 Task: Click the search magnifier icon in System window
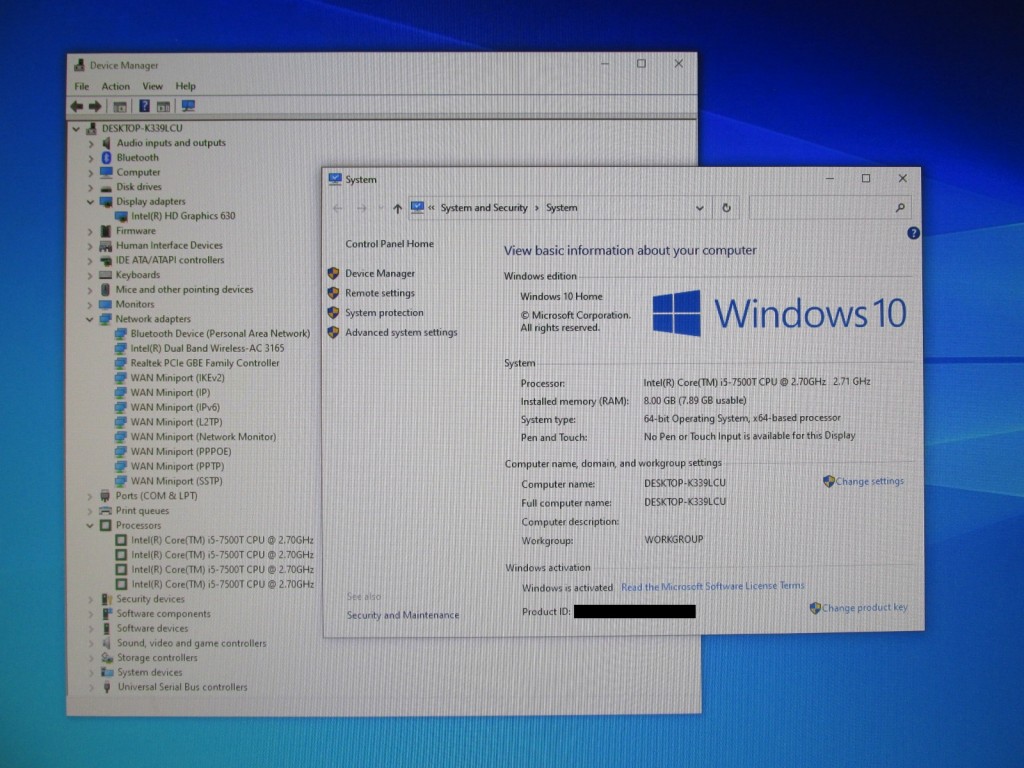point(900,208)
